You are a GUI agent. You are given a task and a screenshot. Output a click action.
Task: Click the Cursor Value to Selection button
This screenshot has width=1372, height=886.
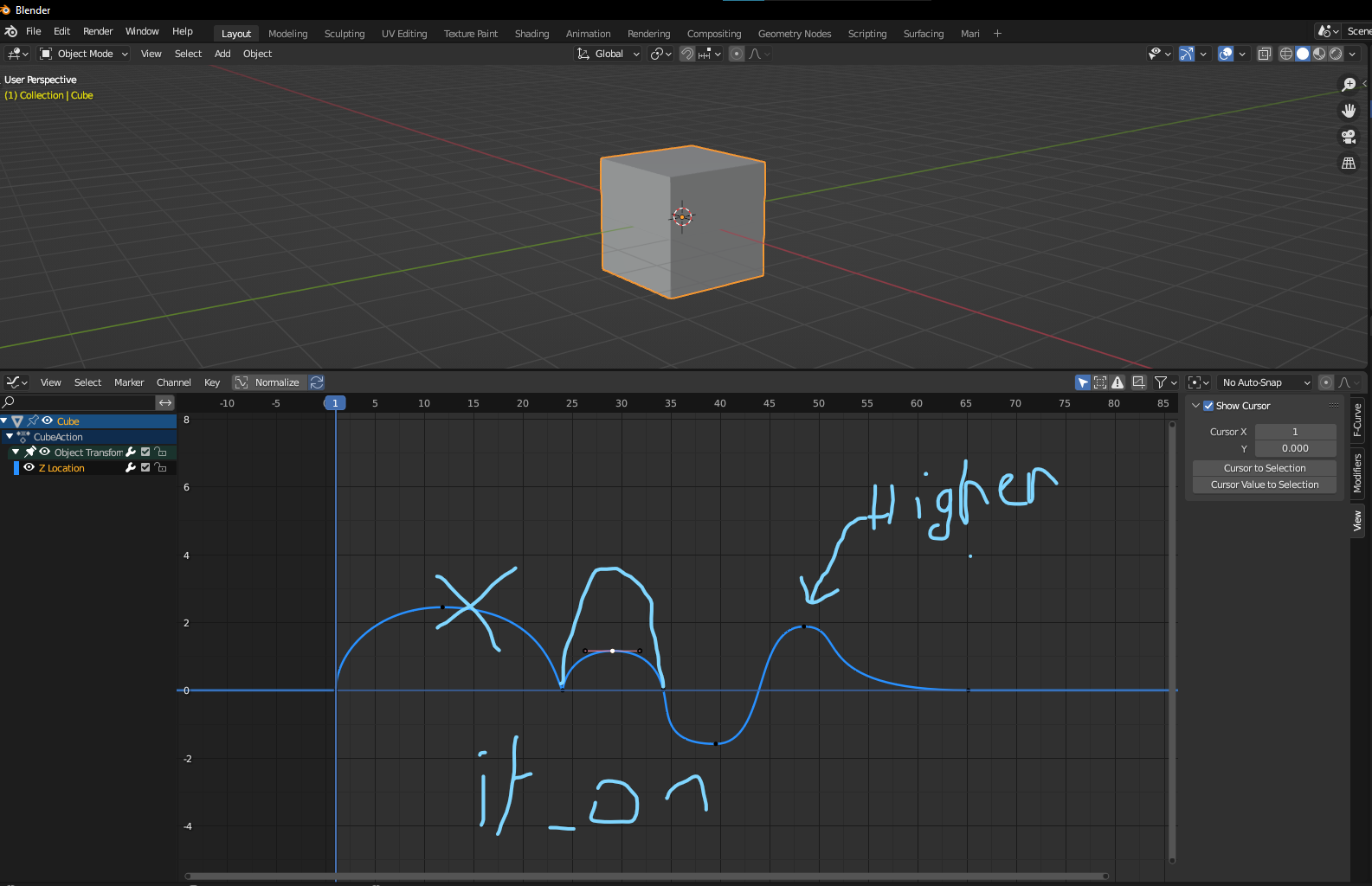(x=1265, y=485)
